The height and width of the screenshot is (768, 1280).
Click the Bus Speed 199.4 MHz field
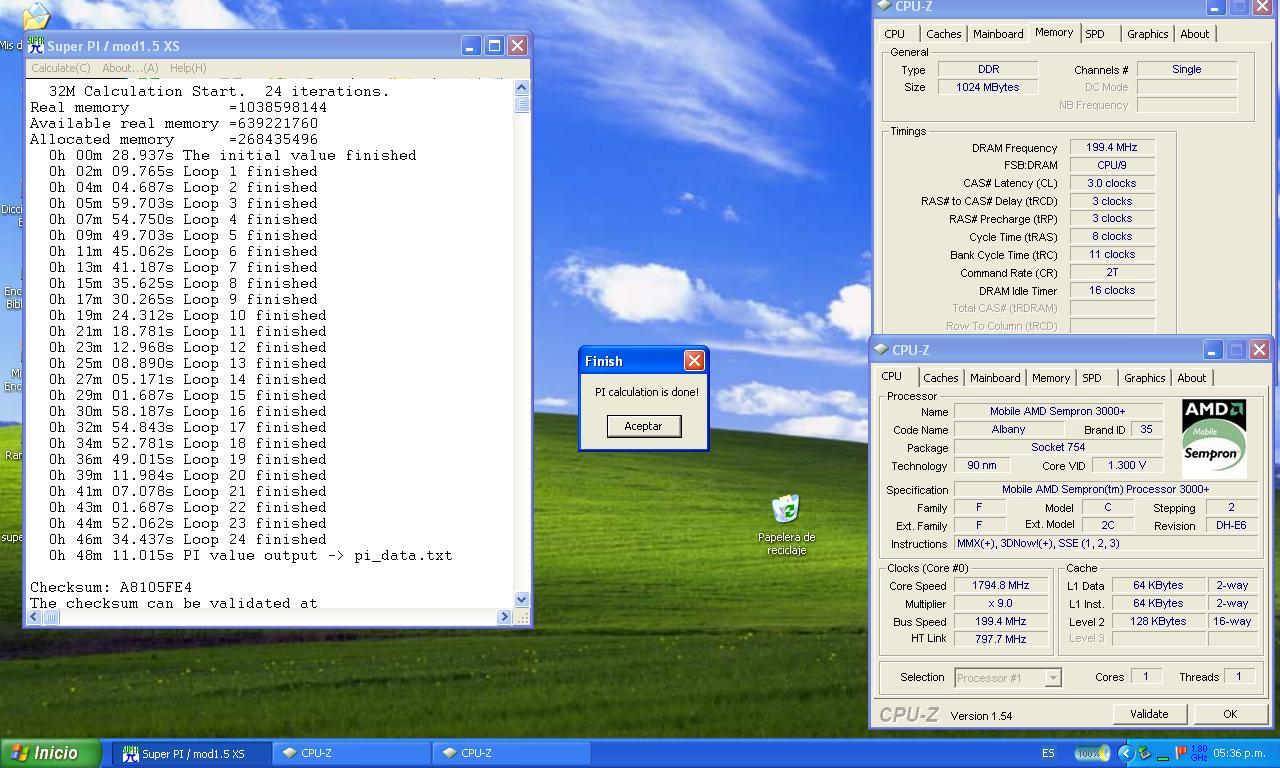[x=1000, y=621]
